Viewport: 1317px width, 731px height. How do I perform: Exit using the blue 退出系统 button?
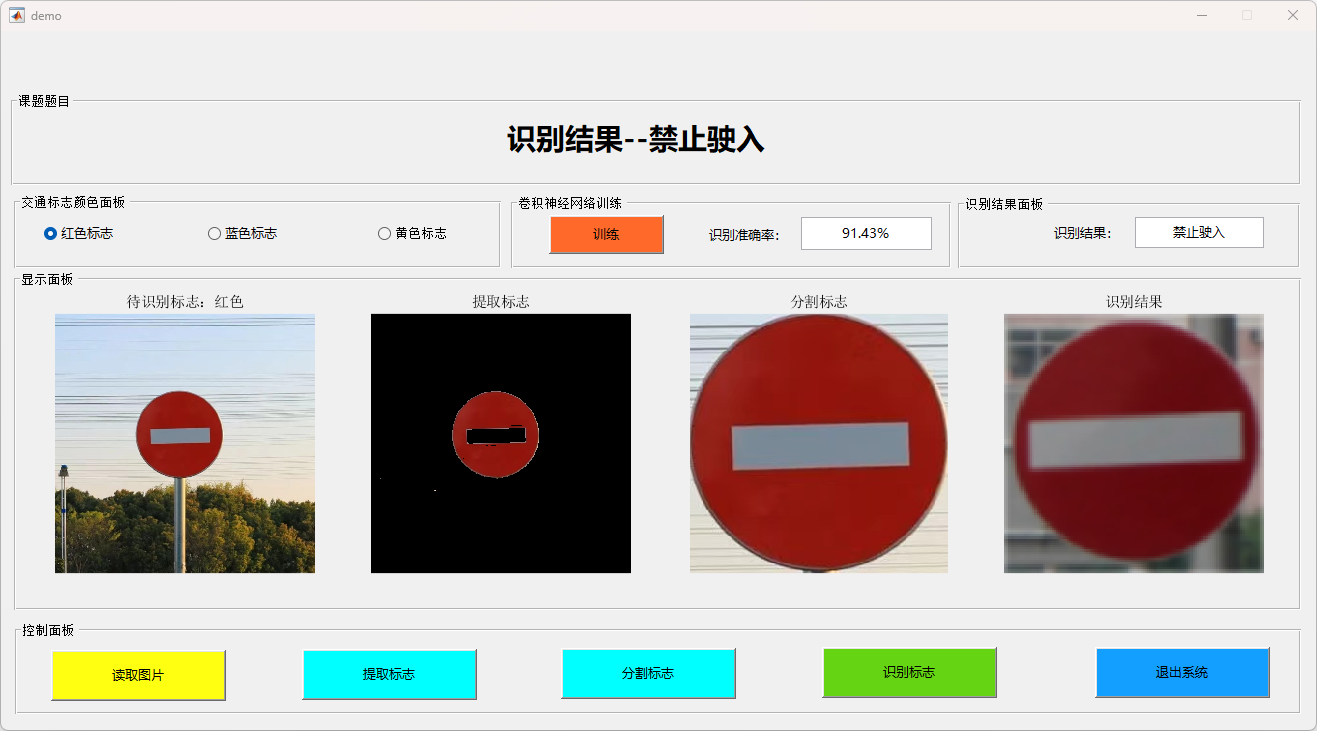coord(1182,672)
